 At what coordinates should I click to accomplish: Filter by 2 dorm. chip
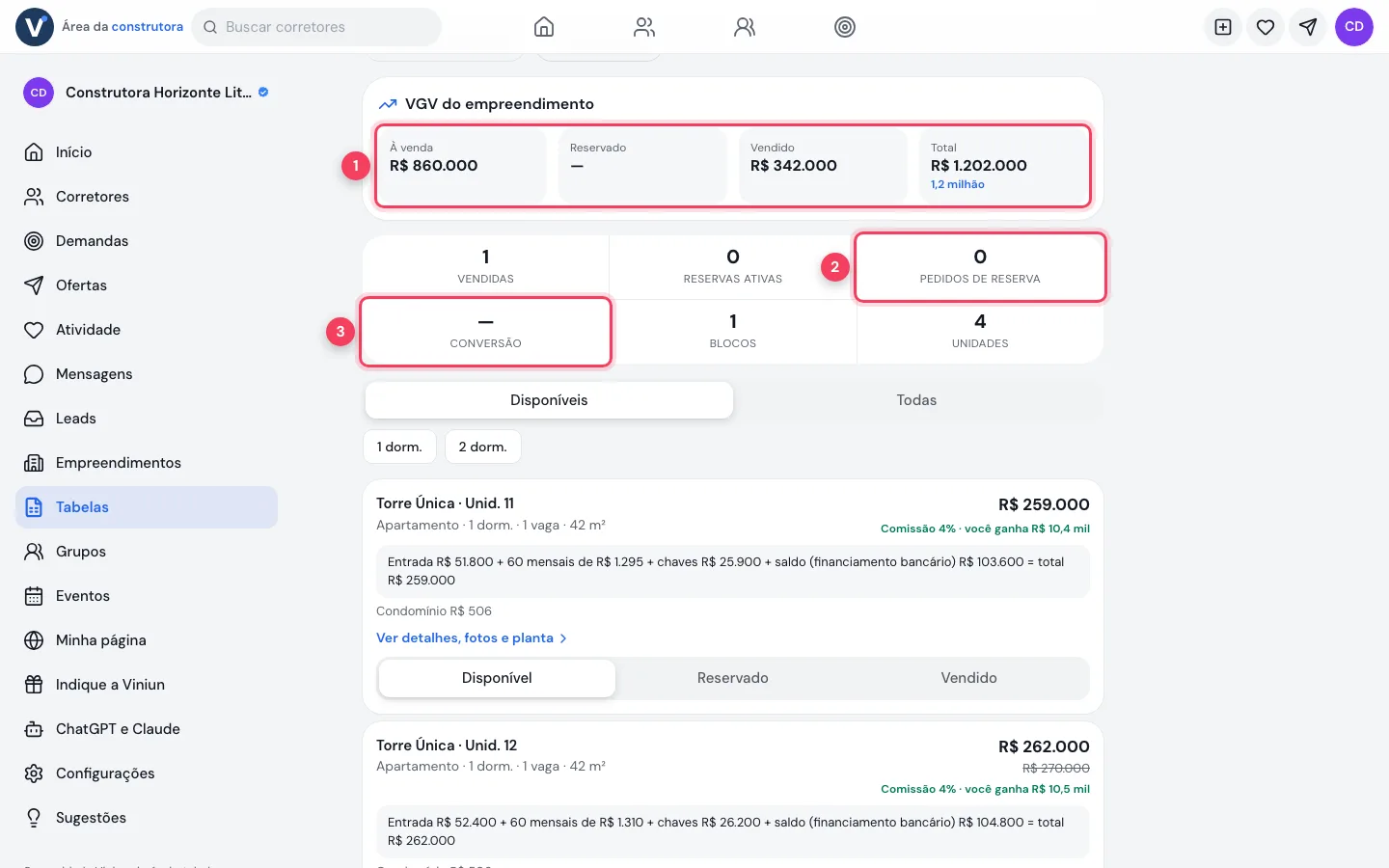pyautogui.click(x=483, y=447)
